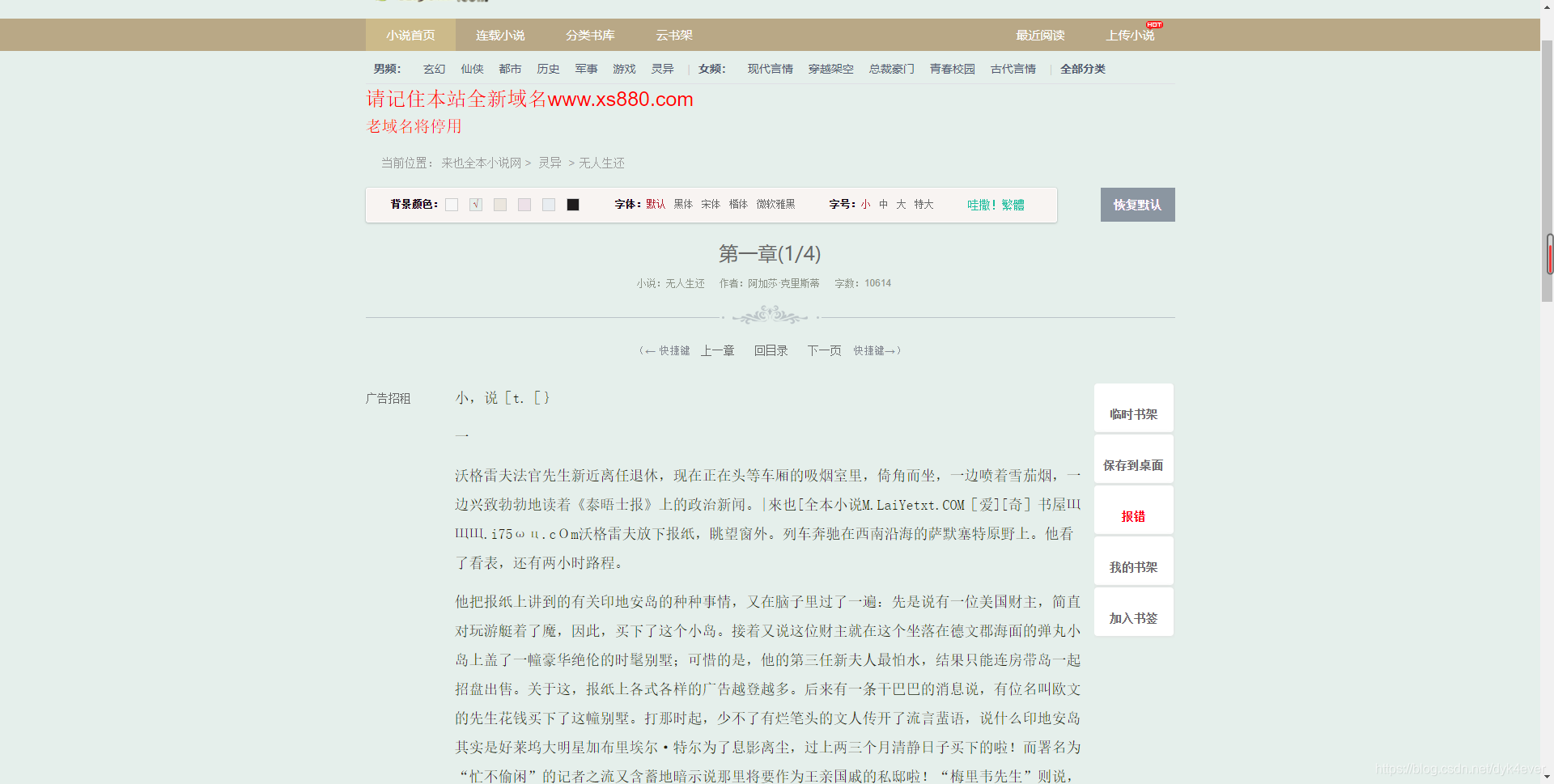Image resolution: width=1554 pixels, height=784 pixels.
Task: Open 古代言情 category
Action: 1013,69
